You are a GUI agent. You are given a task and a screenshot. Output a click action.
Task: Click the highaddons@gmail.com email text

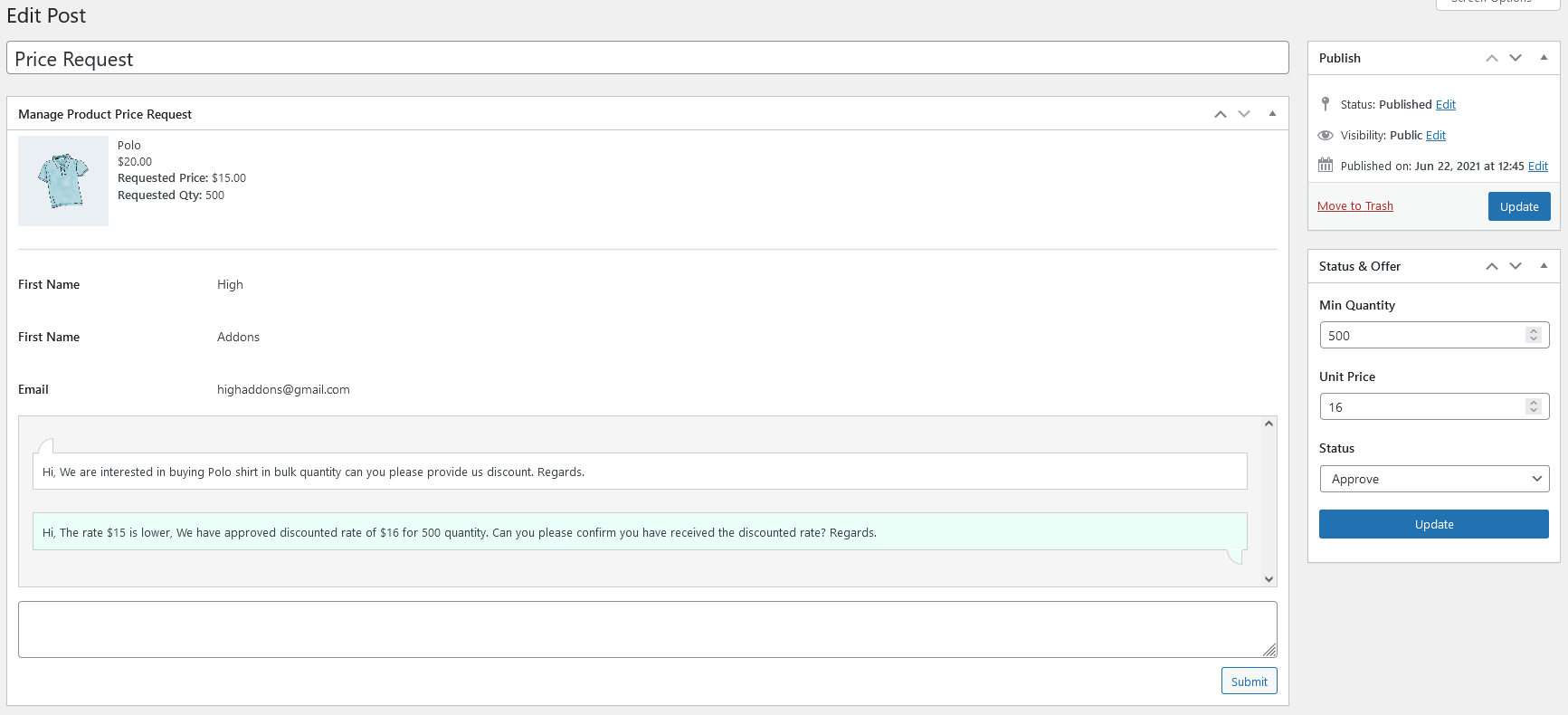pyautogui.click(x=283, y=389)
